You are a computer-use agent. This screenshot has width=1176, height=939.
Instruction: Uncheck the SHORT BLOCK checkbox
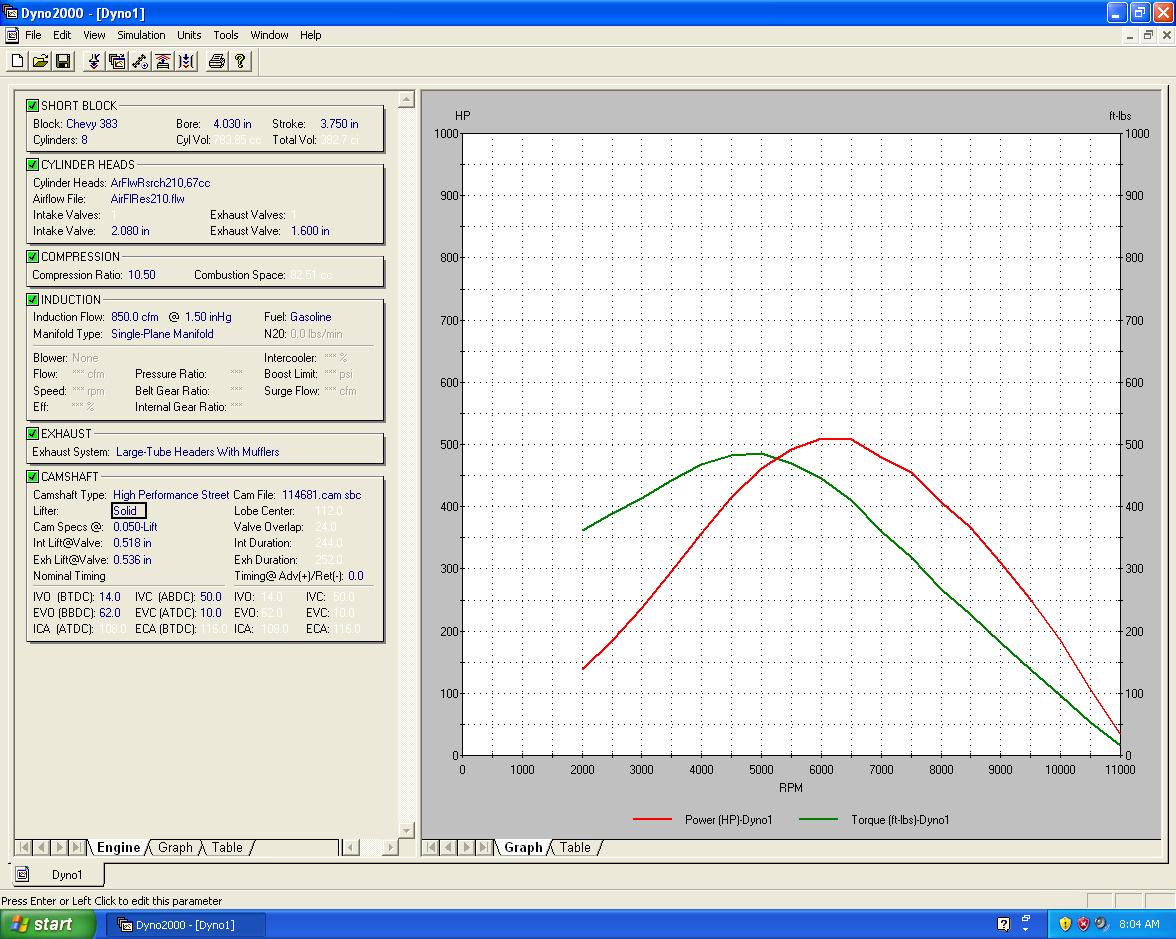coord(33,106)
